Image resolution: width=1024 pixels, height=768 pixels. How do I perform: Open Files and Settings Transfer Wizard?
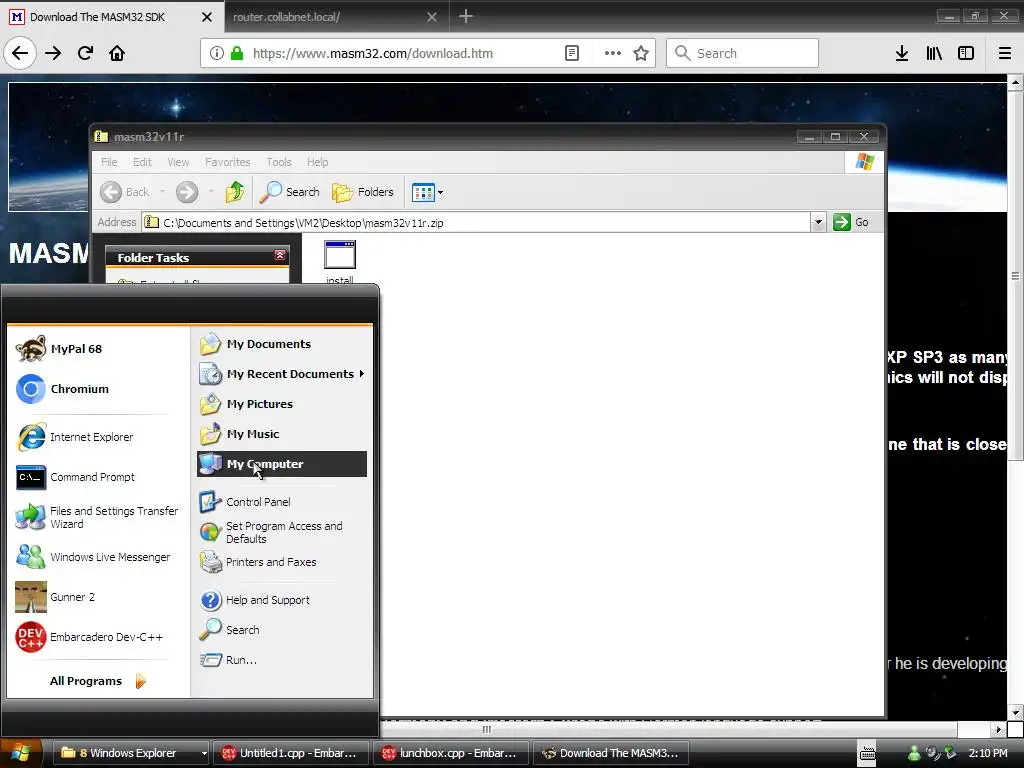[x=97, y=517]
